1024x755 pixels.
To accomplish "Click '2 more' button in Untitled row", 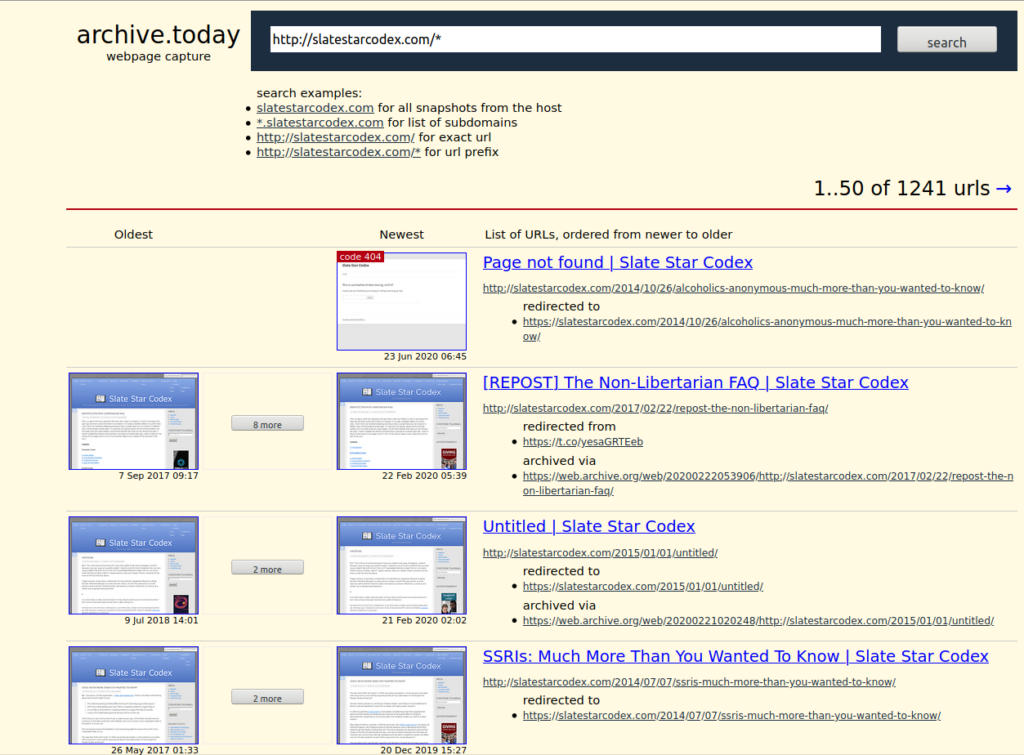I will [267, 568].
